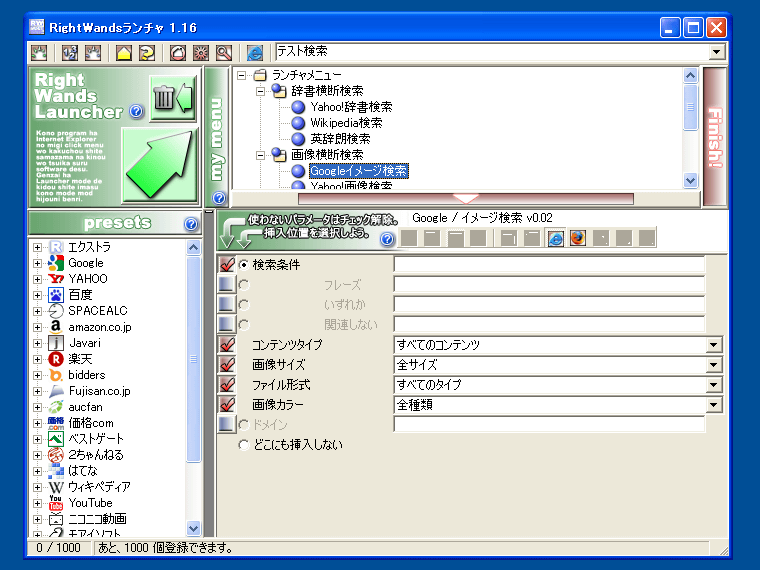Image resolution: width=760 pixels, height=570 pixels.
Task: Select Wikipedia検索 in the menu tree
Action: (x=346, y=123)
